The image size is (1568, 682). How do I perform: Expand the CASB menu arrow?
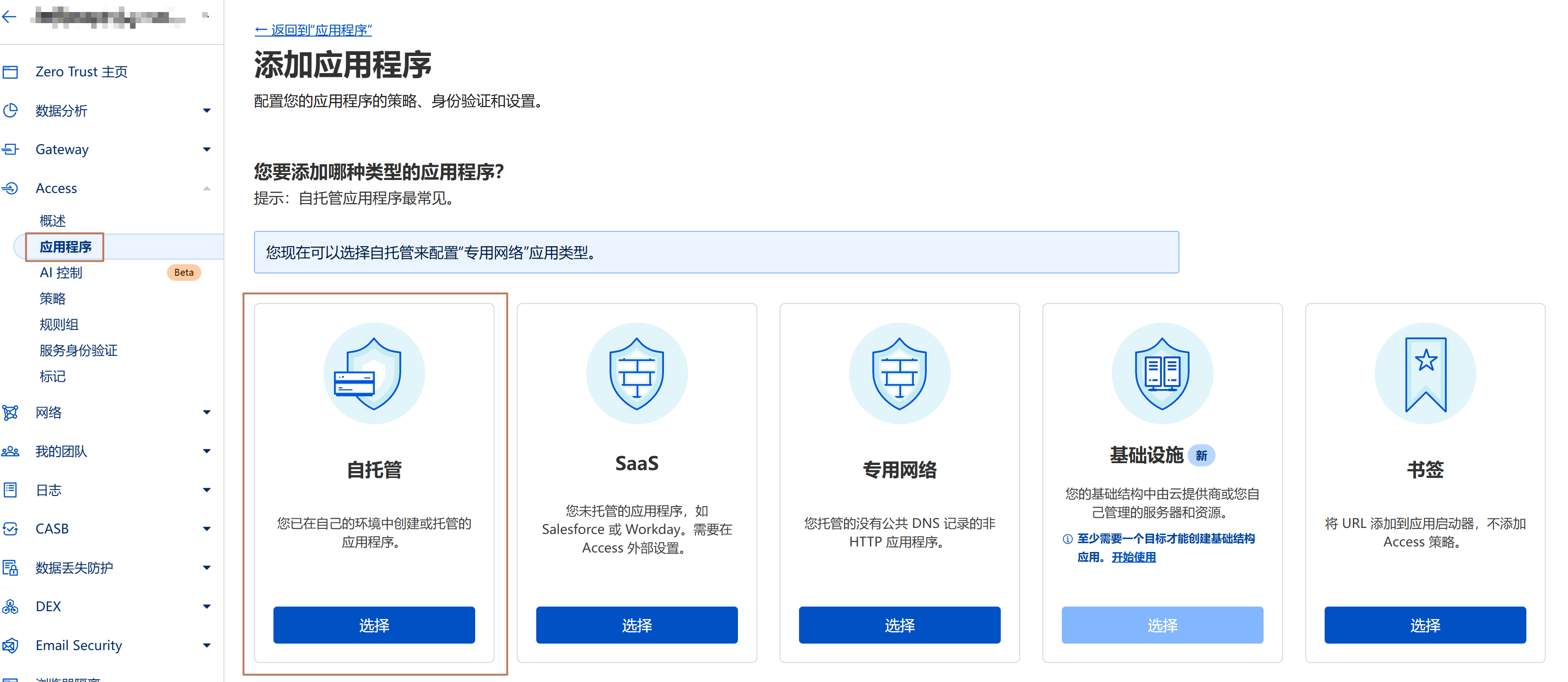click(x=207, y=529)
